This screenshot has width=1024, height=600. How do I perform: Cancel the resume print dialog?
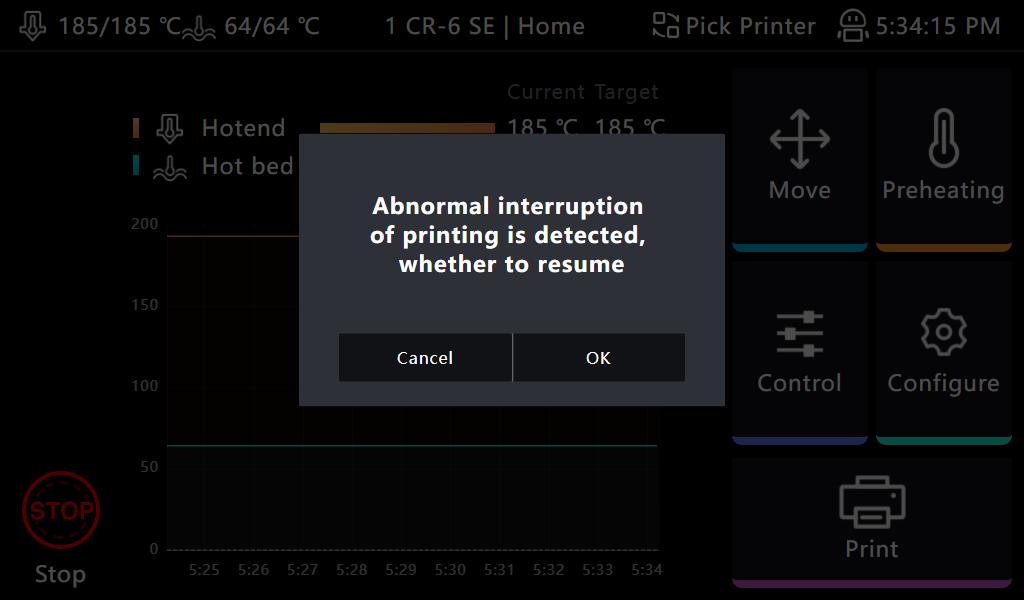point(425,358)
